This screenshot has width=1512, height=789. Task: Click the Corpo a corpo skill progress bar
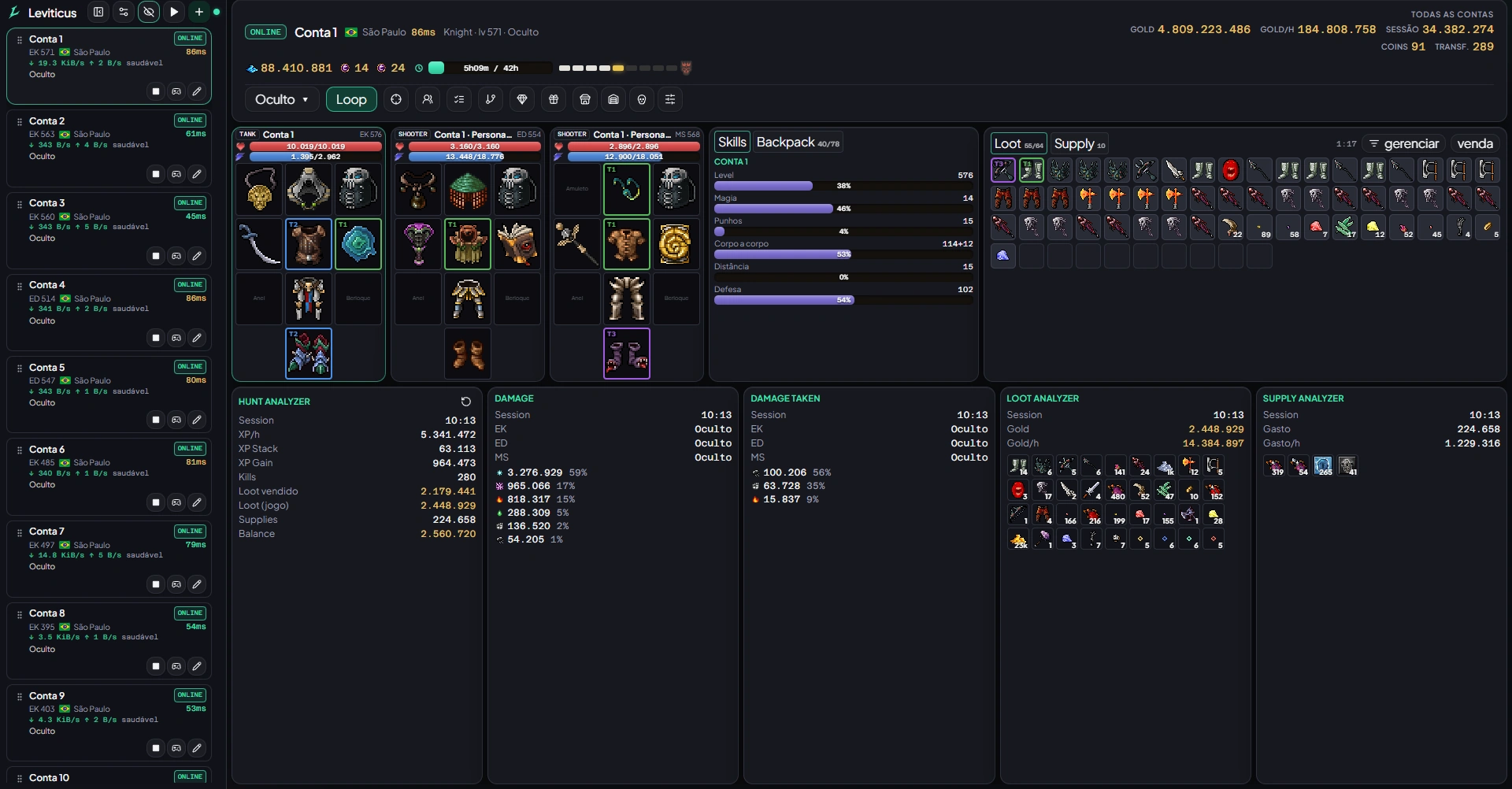click(843, 254)
